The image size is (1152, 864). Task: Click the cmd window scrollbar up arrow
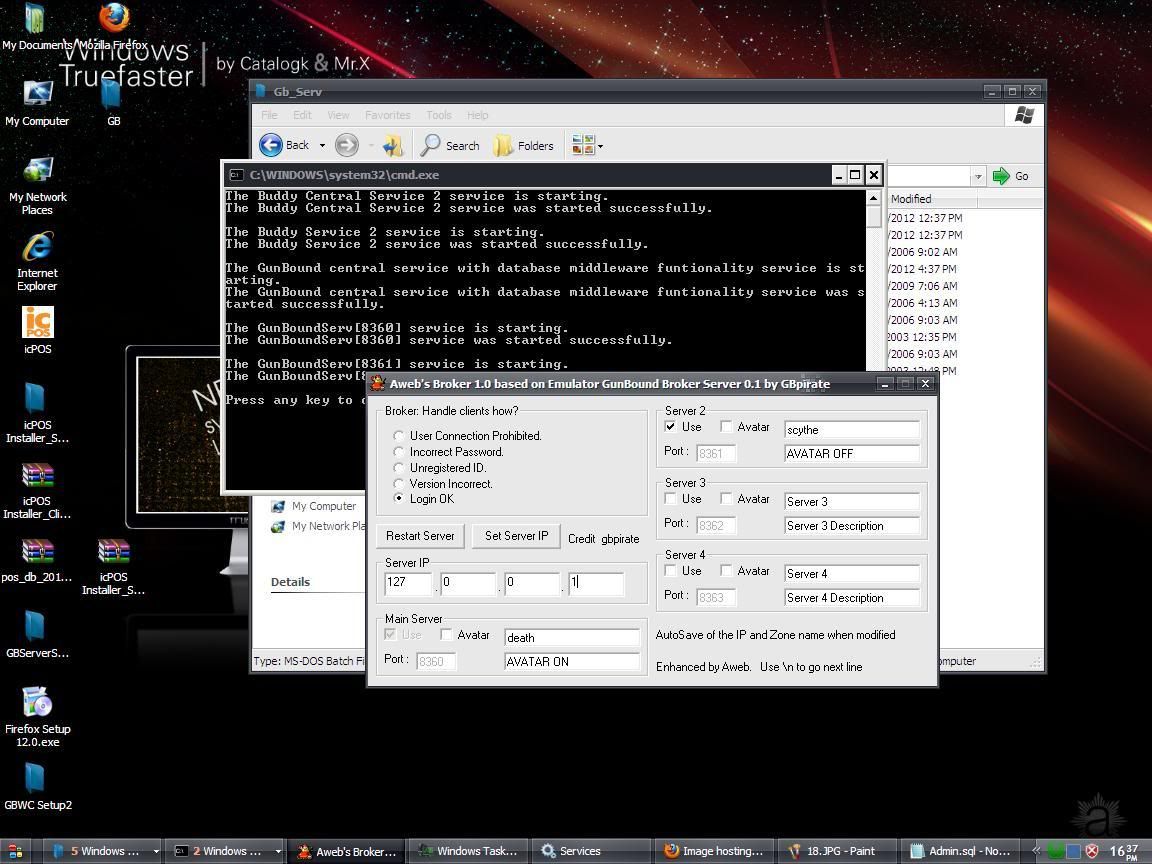point(873,197)
